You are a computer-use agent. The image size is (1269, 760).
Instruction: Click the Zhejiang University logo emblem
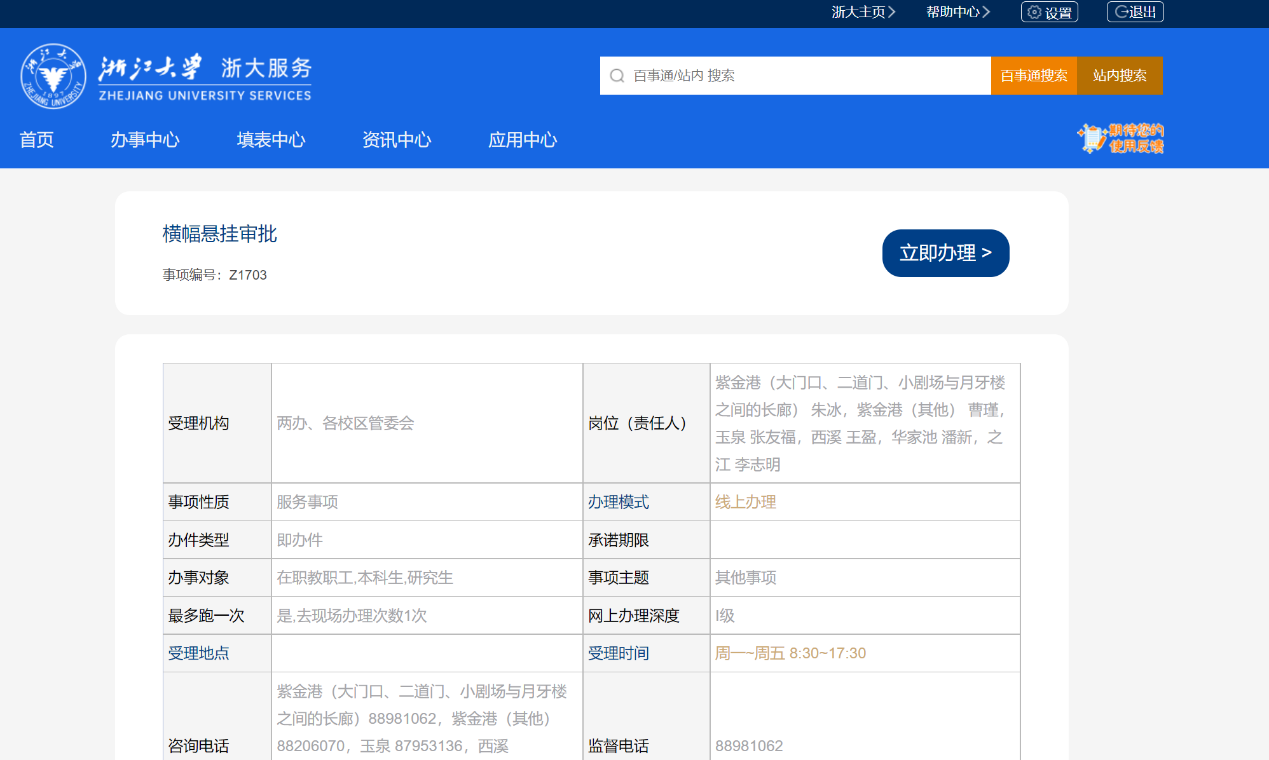point(53,76)
